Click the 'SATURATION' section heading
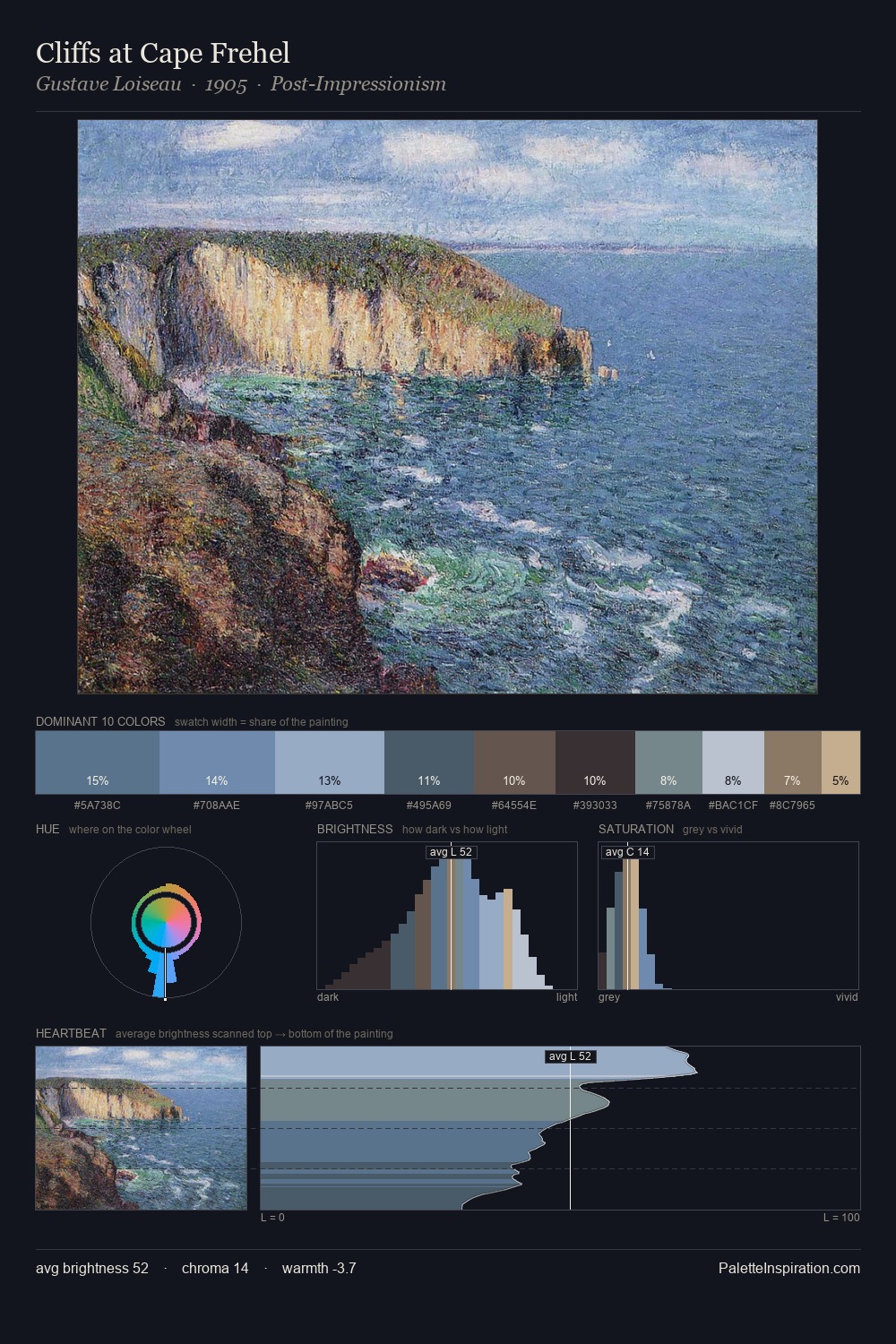 click(636, 829)
